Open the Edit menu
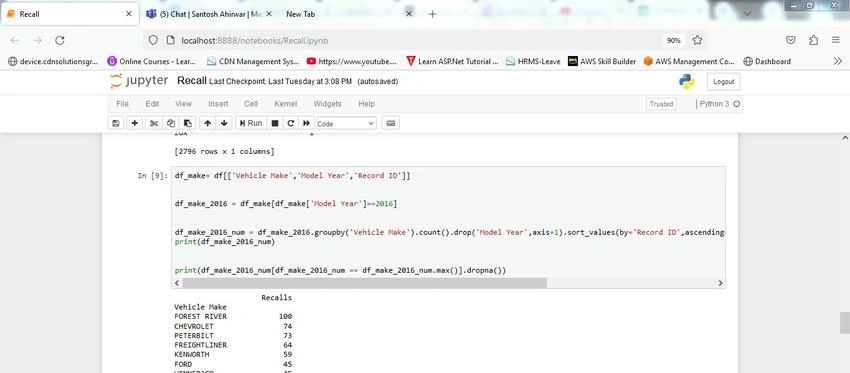Viewport: 850px width, 373px height. [x=152, y=104]
